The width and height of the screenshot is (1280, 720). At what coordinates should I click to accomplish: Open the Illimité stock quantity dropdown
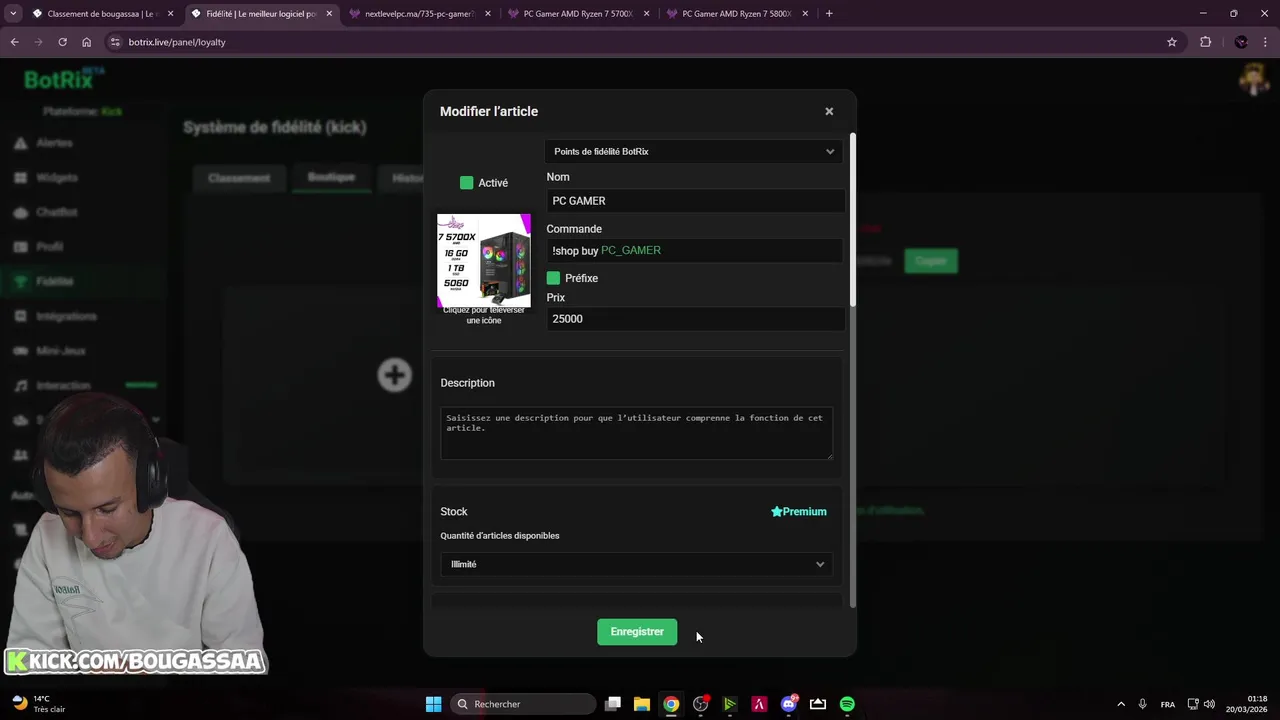(636, 564)
